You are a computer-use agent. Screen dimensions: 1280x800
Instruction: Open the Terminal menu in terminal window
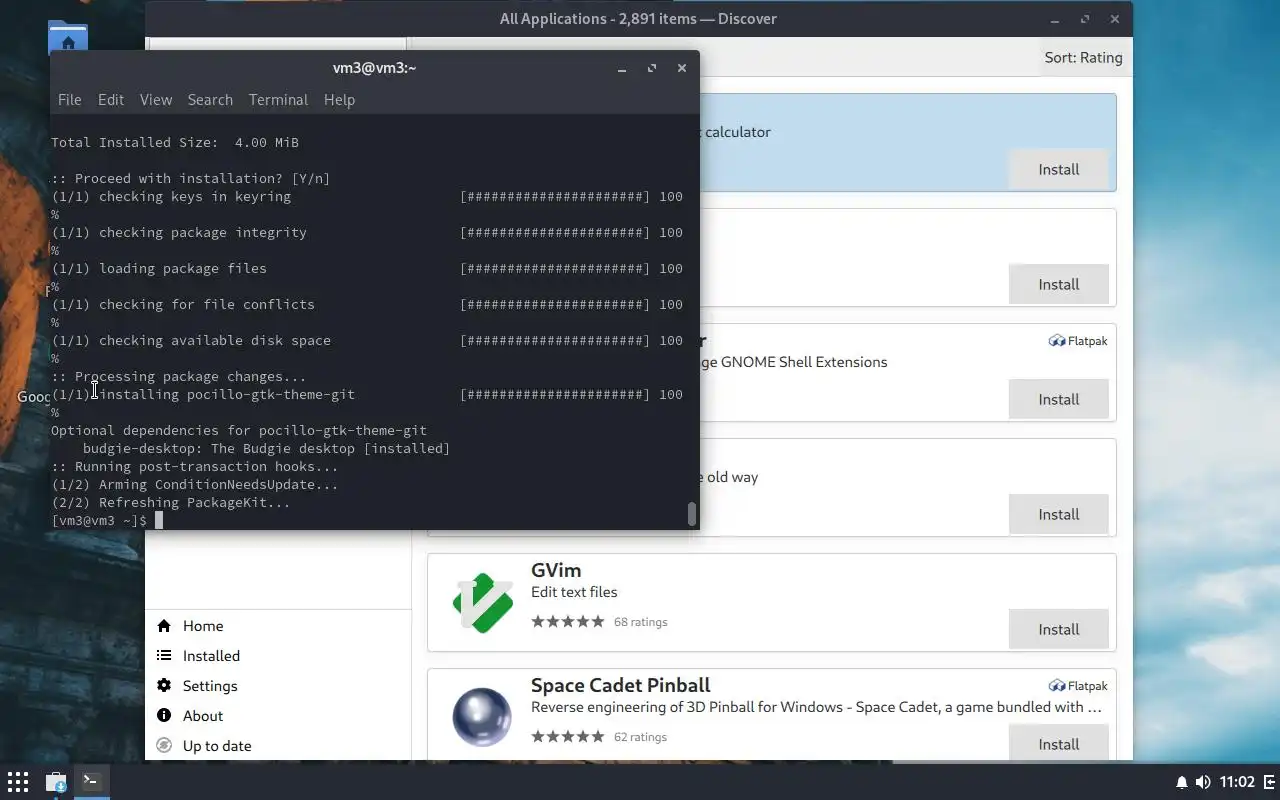(x=278, y=100)
